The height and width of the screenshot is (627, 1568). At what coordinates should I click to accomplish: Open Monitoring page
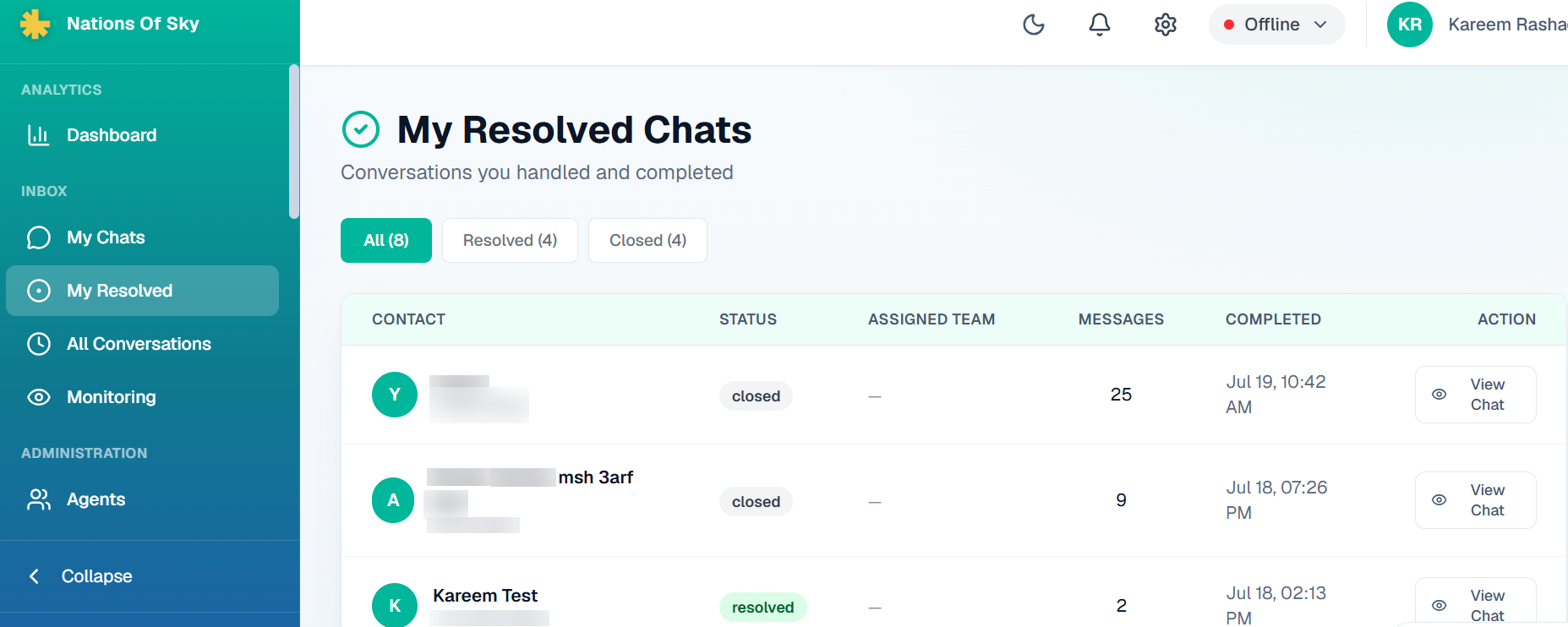pos(142,397)
